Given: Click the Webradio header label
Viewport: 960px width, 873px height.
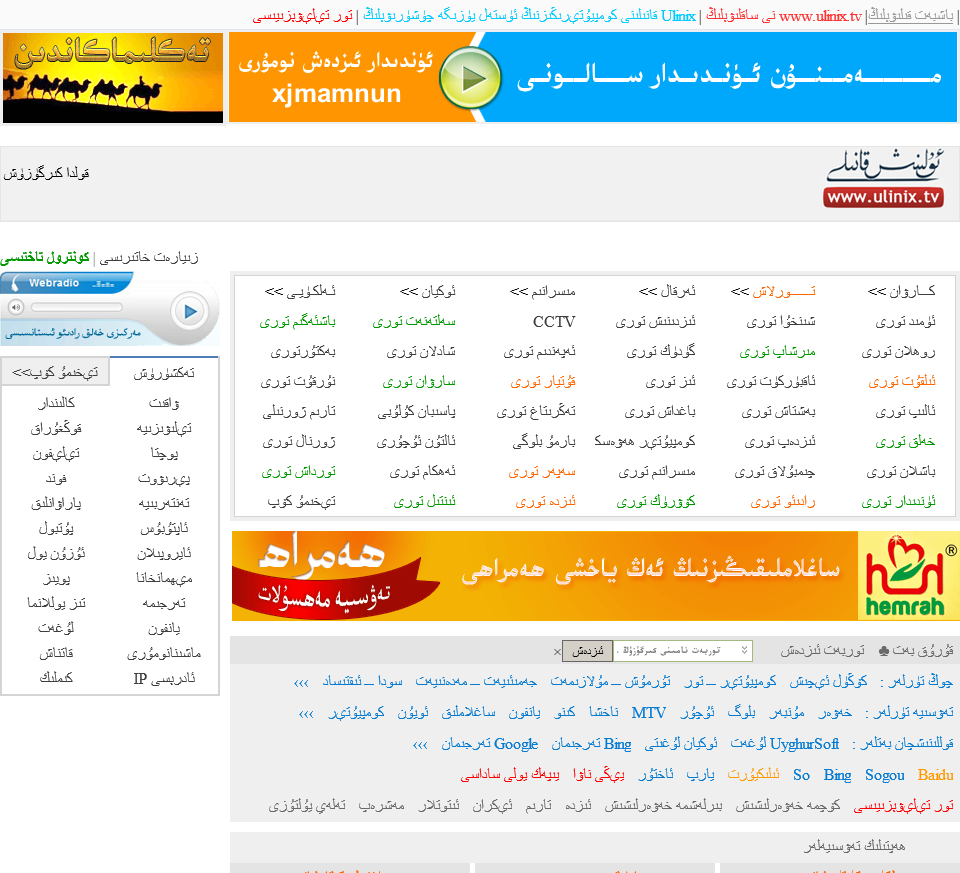Looking at the screenshot, I should click(54, 283).
